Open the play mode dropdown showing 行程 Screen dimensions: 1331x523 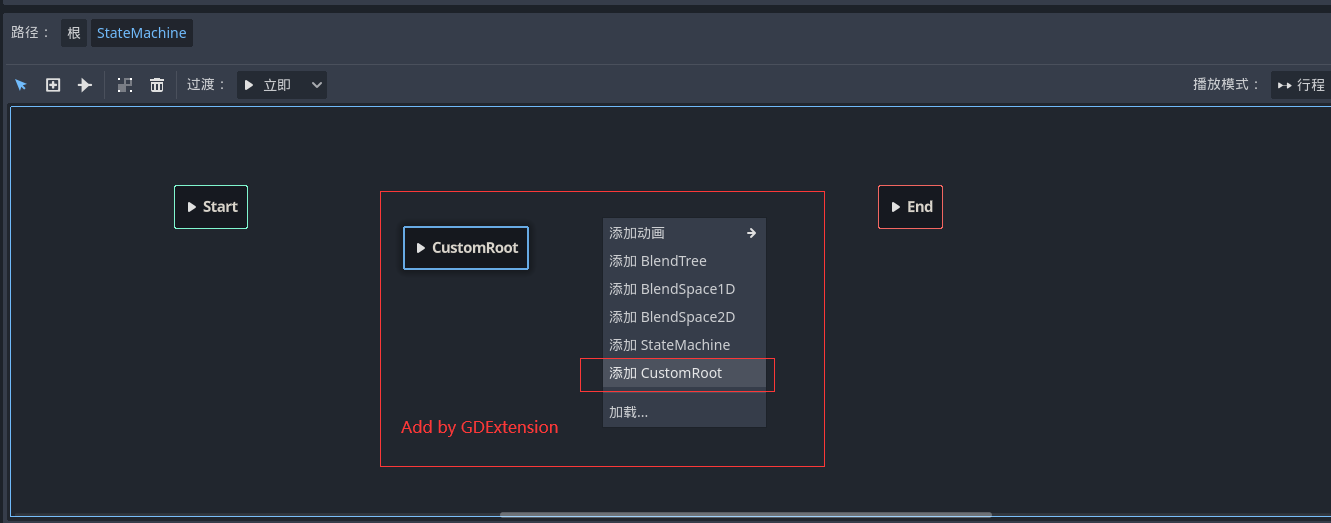tap(1301, 85)
